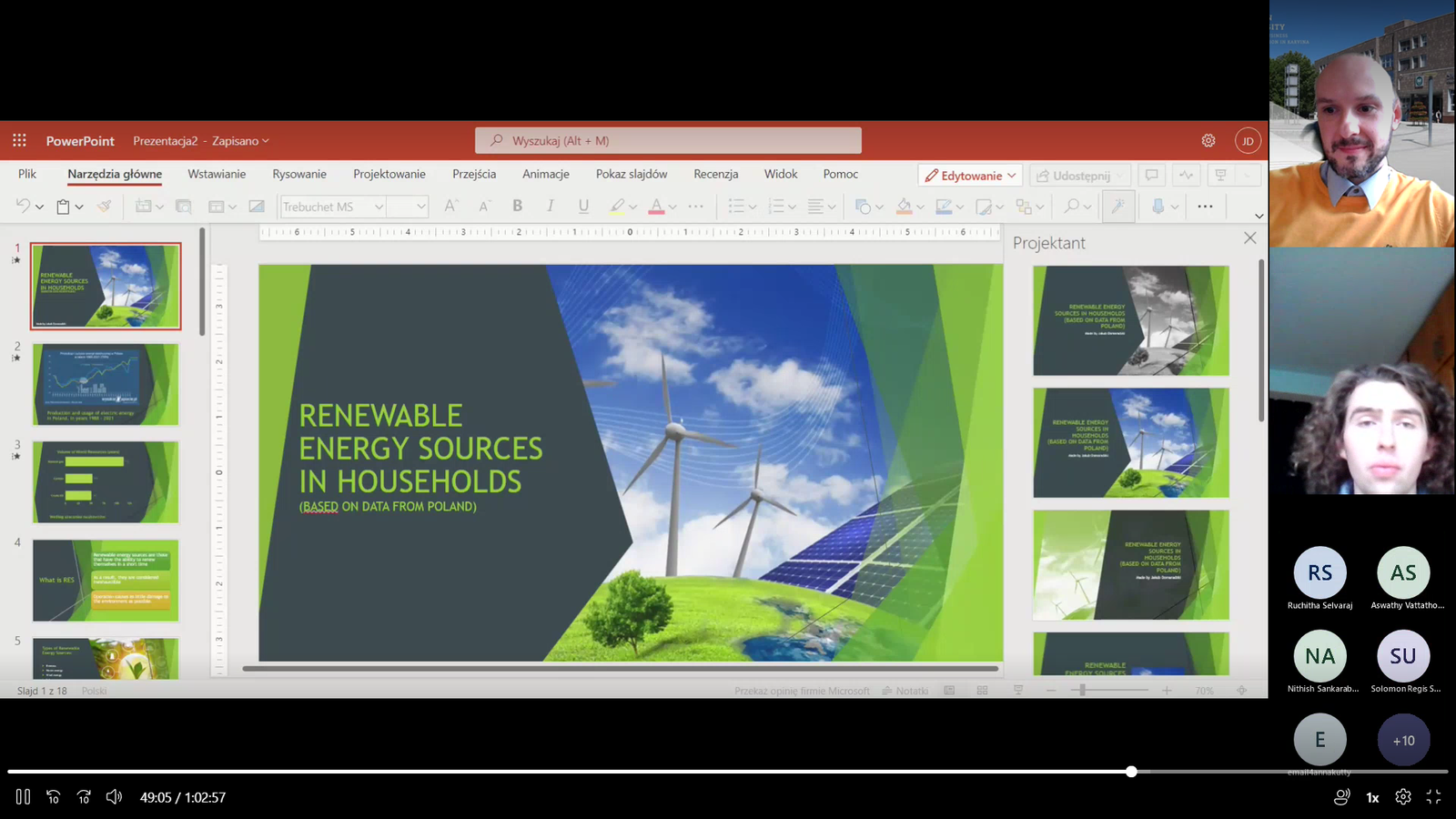Rewind the video 10 seconds
This screenshot has width=1456, height=819.
53,797
